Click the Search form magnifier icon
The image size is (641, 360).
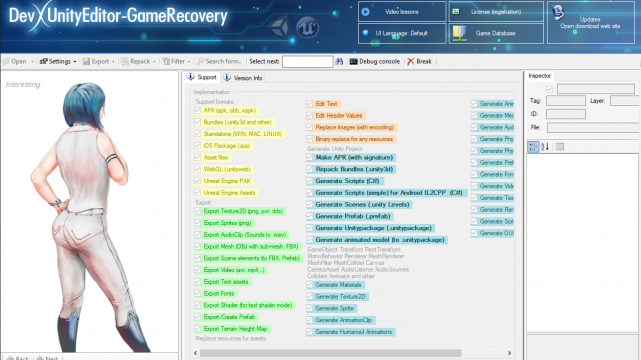coord(200,61)
